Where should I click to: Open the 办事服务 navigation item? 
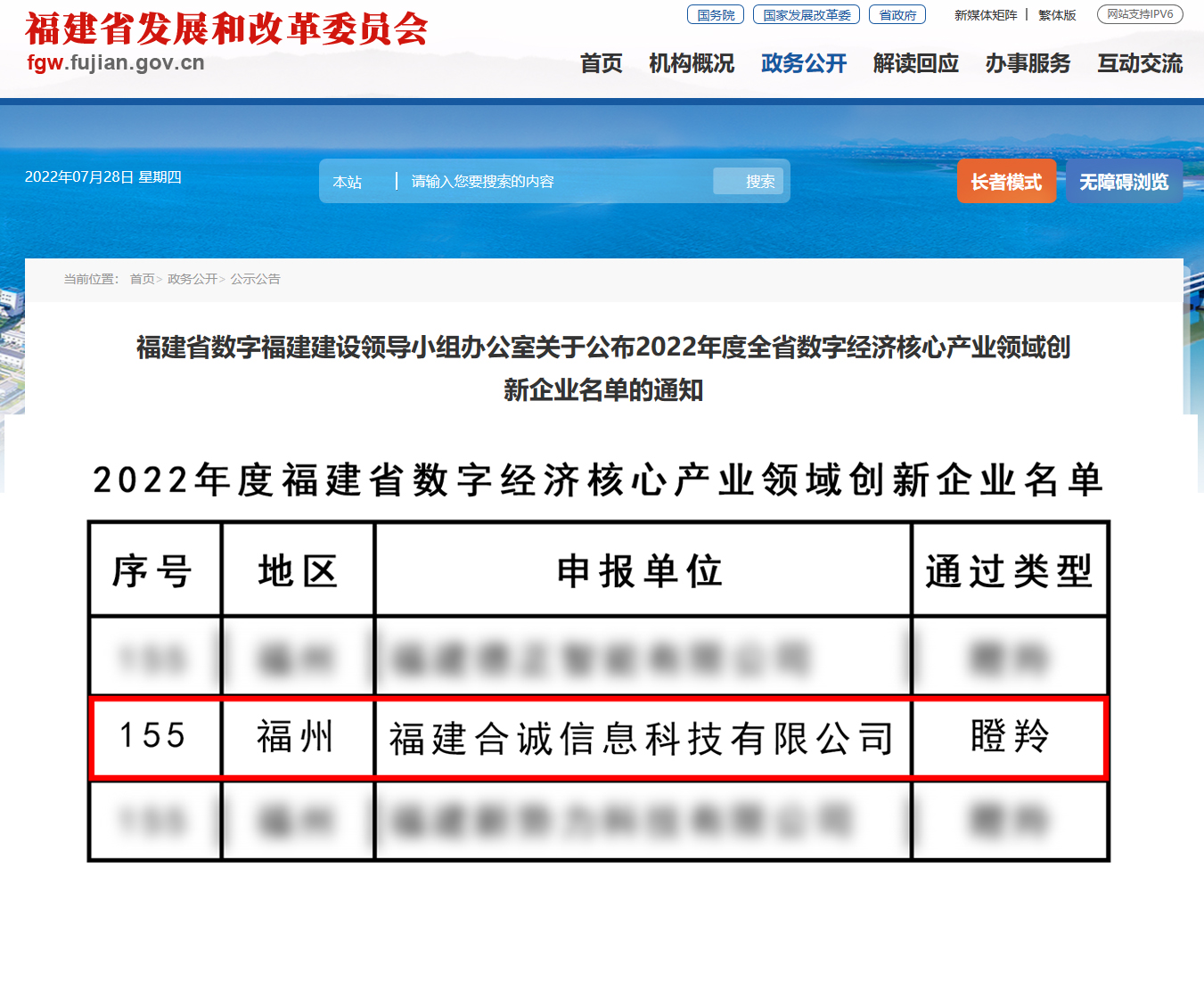tap(1028, 63)
